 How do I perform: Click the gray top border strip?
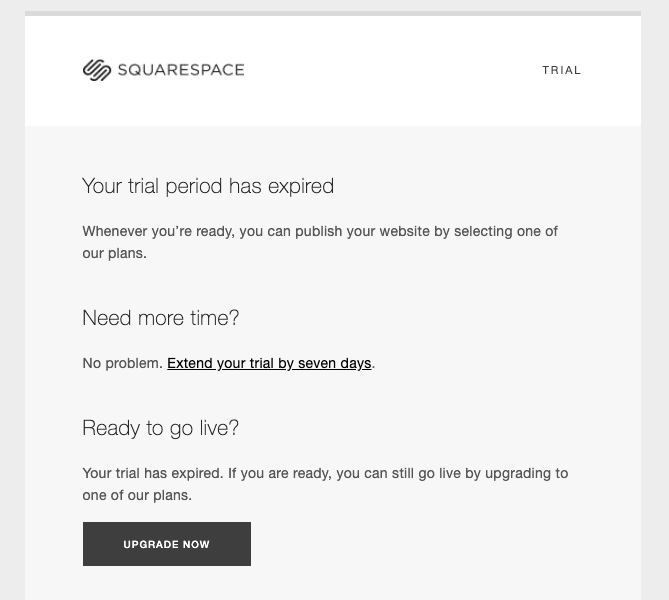333,14
